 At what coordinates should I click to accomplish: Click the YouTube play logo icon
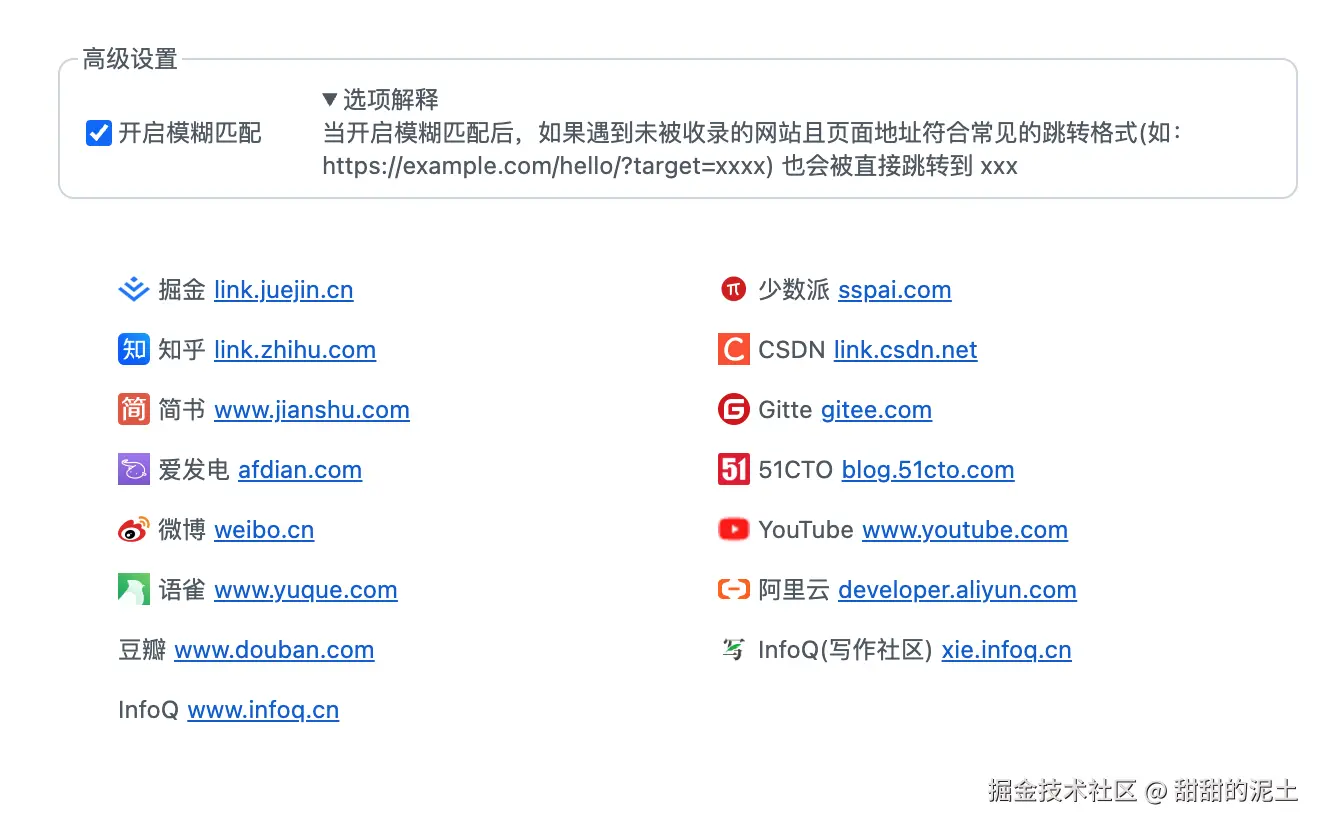click(x=733, y=530)
